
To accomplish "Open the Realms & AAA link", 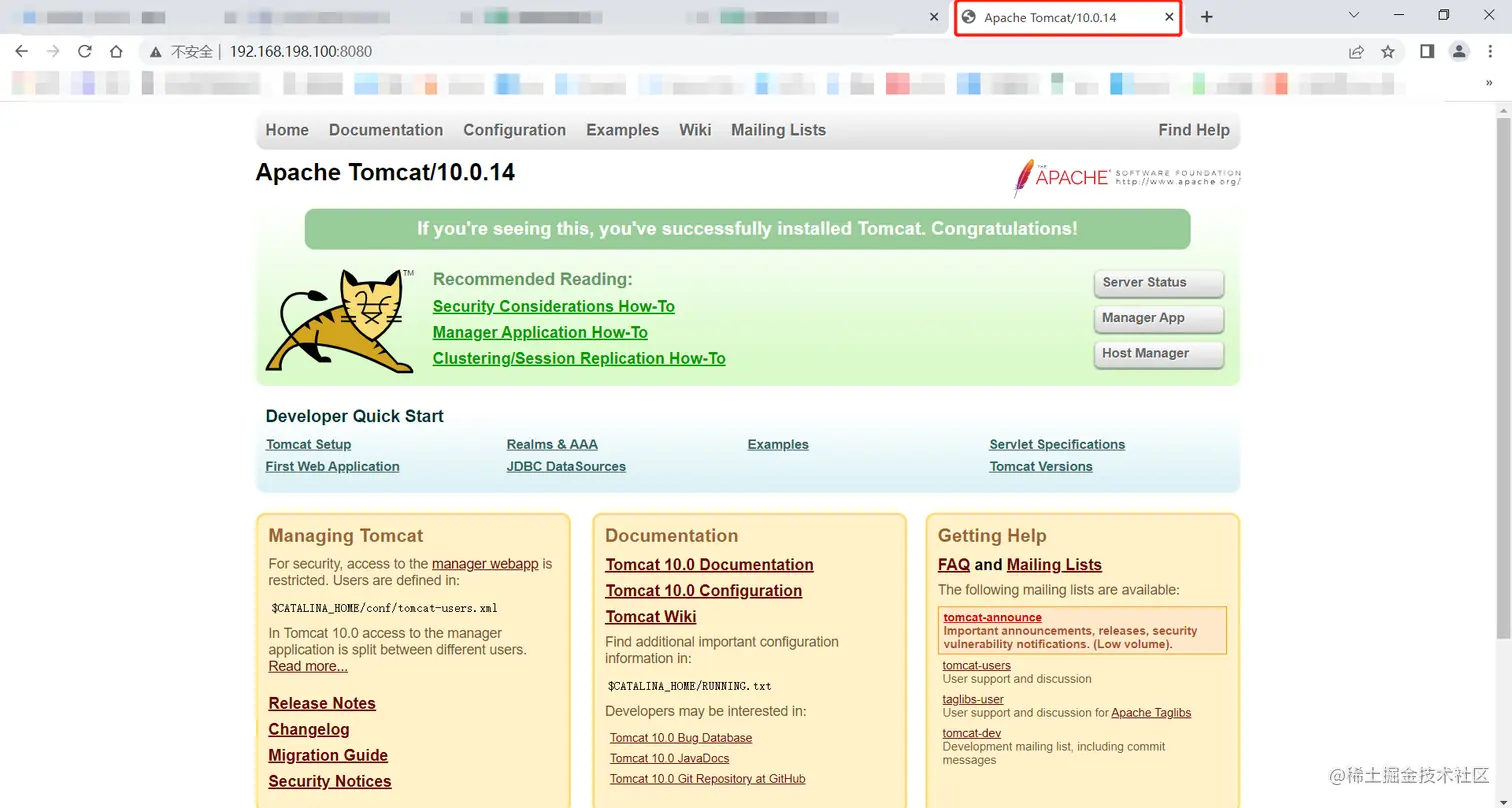I will (552, 444).
